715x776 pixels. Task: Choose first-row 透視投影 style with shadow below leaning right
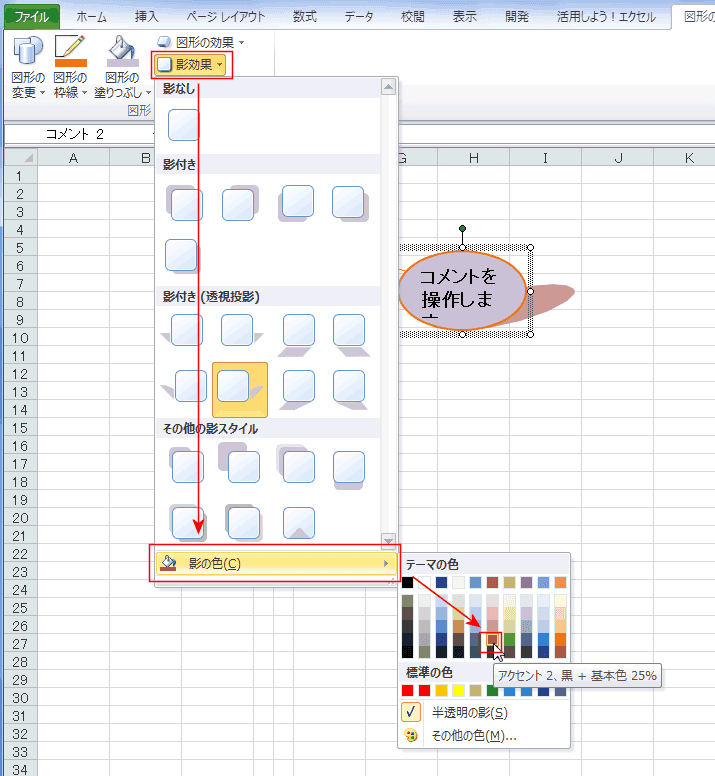tap(351, 334)
